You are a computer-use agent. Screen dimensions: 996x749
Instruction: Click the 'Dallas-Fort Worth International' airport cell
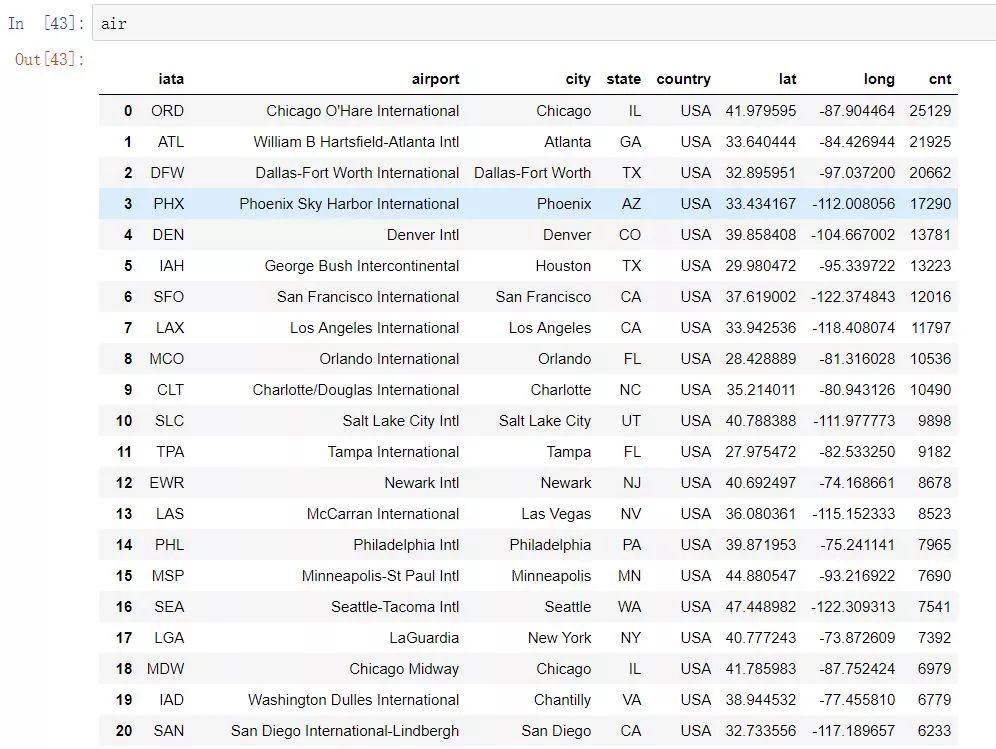357,173
